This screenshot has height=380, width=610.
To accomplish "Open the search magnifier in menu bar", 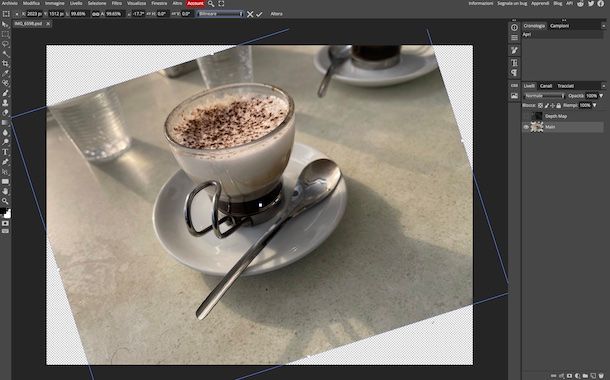I will (x=211, y=4).
